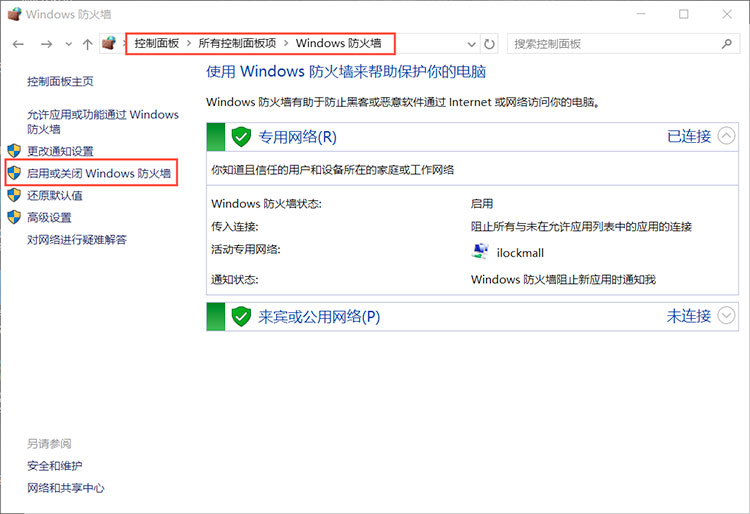Expand the chevron after 控制面板 in breadcrumb
This screenshot has height=514, width=750.
[x=189, y=44]
